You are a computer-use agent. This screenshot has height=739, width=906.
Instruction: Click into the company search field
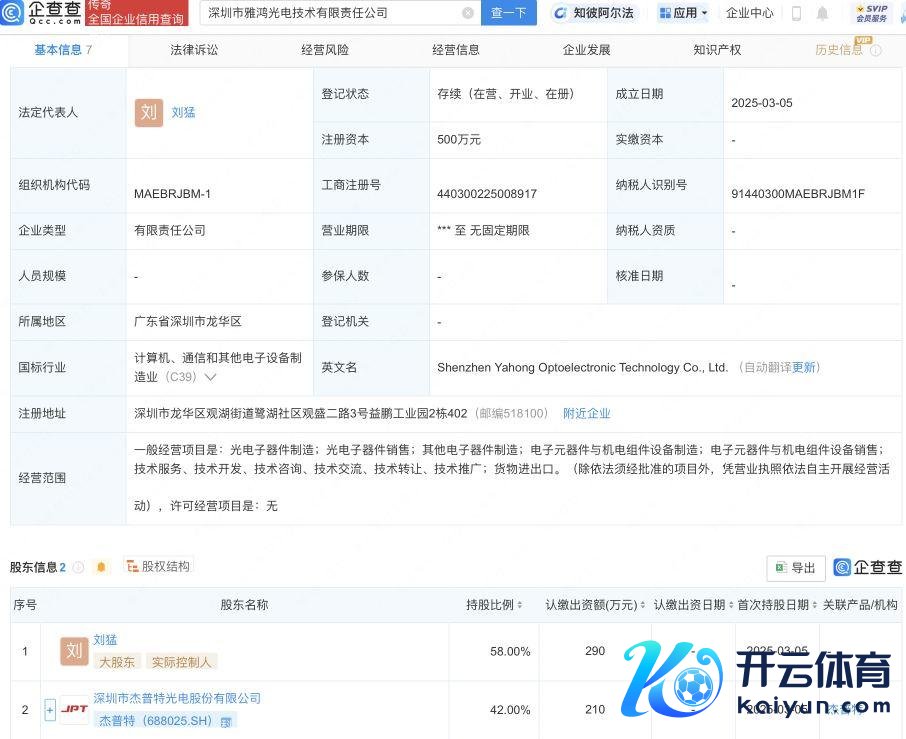330,13
